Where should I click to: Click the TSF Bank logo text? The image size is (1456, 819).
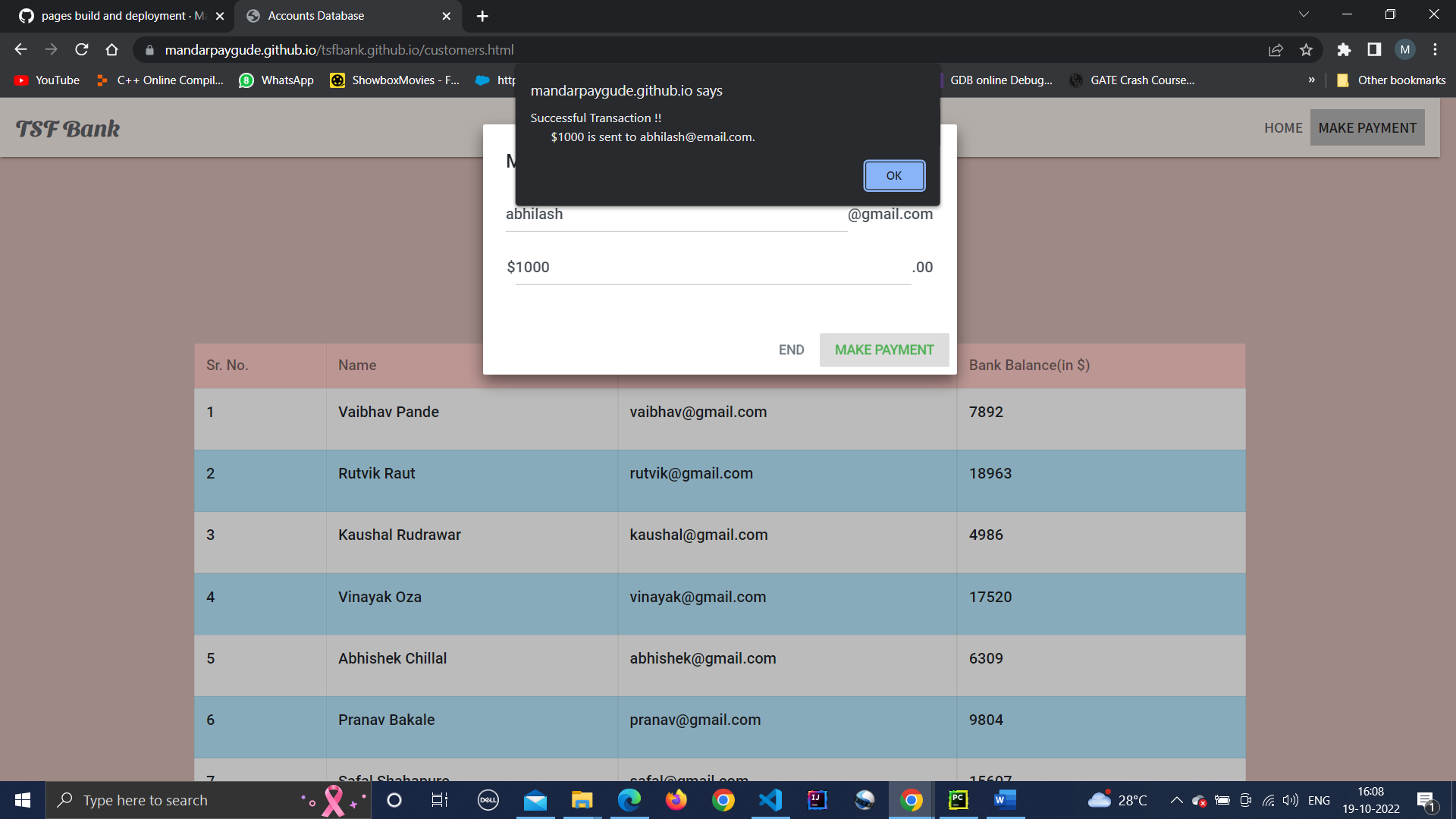tap(67, 129)
